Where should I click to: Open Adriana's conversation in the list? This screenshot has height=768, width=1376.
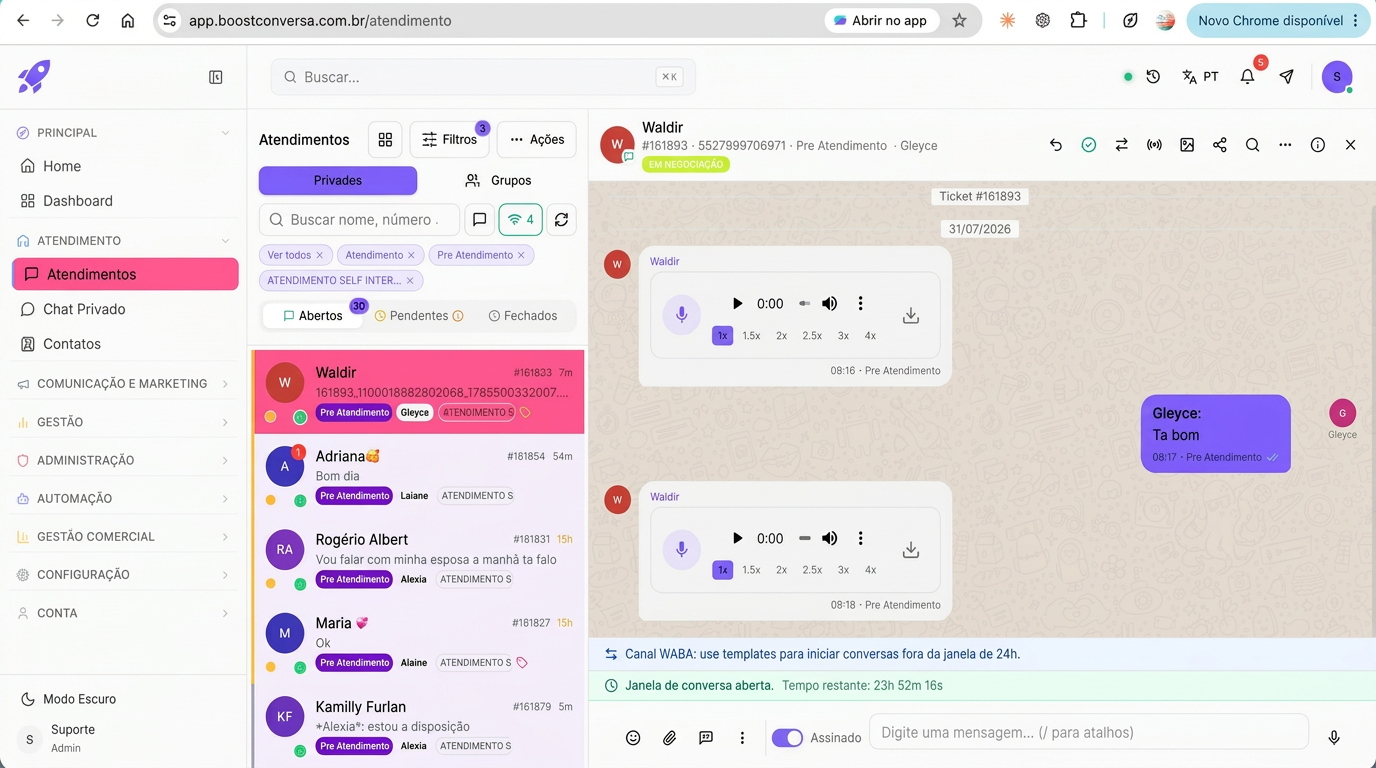click(418, 475)
